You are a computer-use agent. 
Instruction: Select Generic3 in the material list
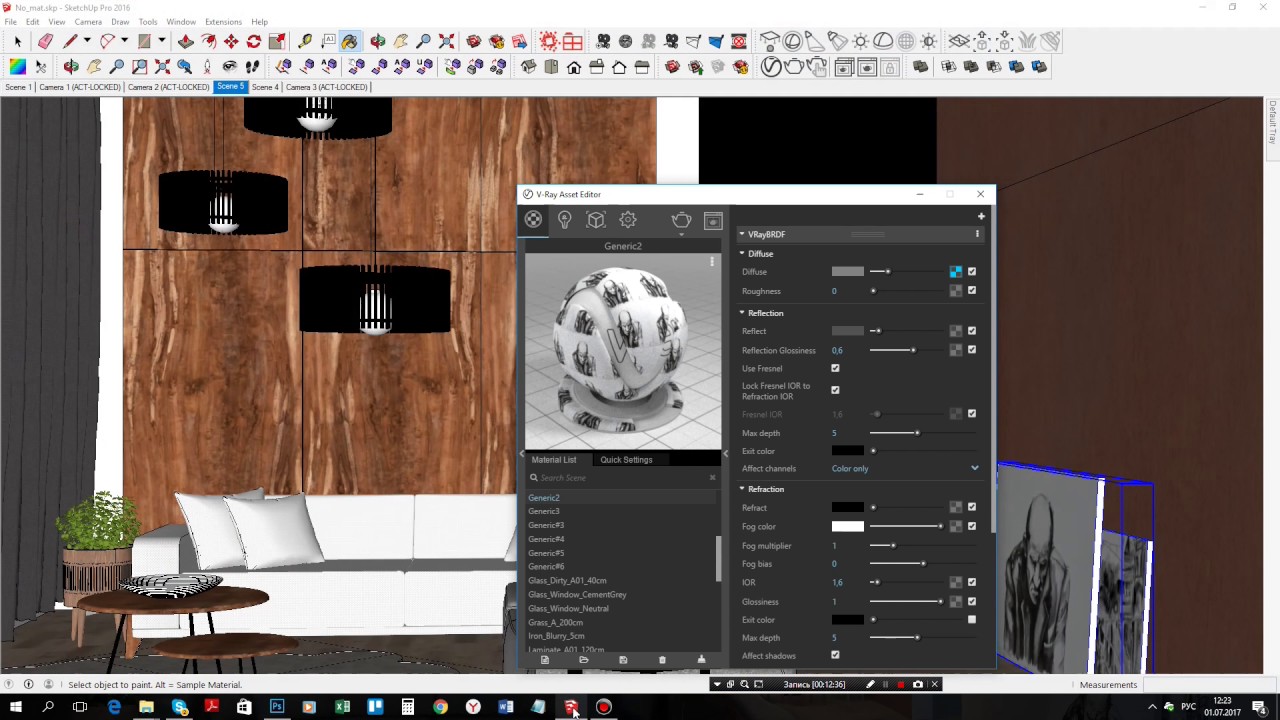coord(544,511)
